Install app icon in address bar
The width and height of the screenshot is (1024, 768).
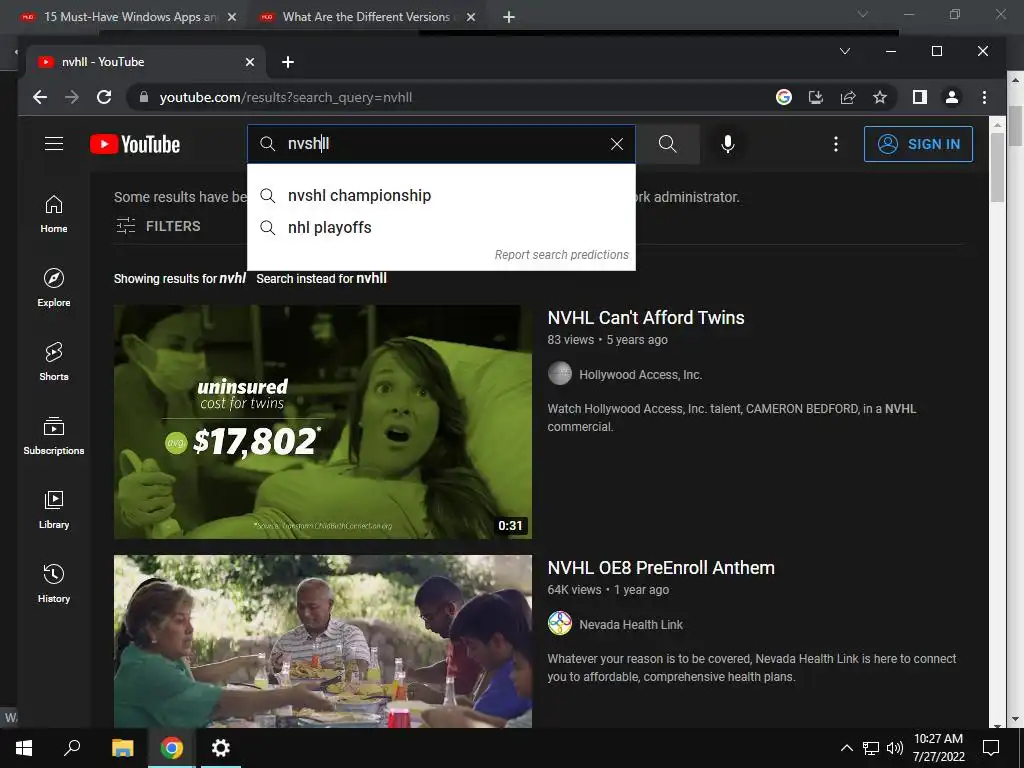tap(816, 97)
